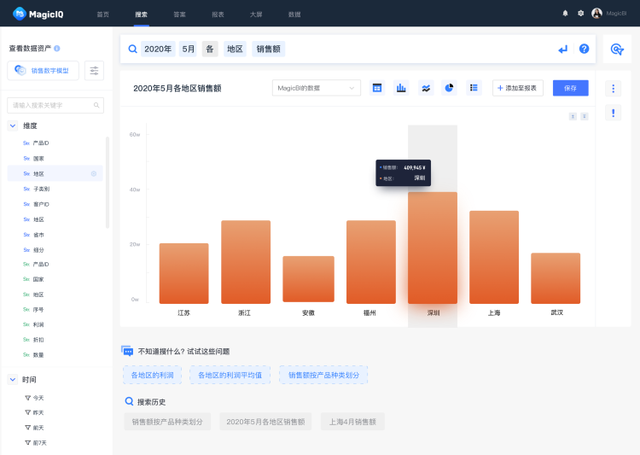This screenshot has width=640, height=455.
Task: Choose the line chart view icon
Action: (426, 88)
